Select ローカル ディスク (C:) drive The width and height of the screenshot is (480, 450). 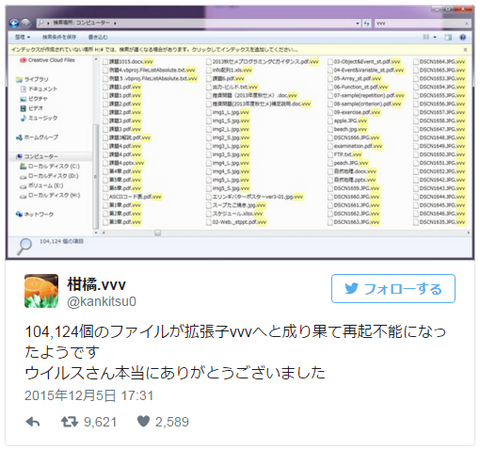coord(50,166)
